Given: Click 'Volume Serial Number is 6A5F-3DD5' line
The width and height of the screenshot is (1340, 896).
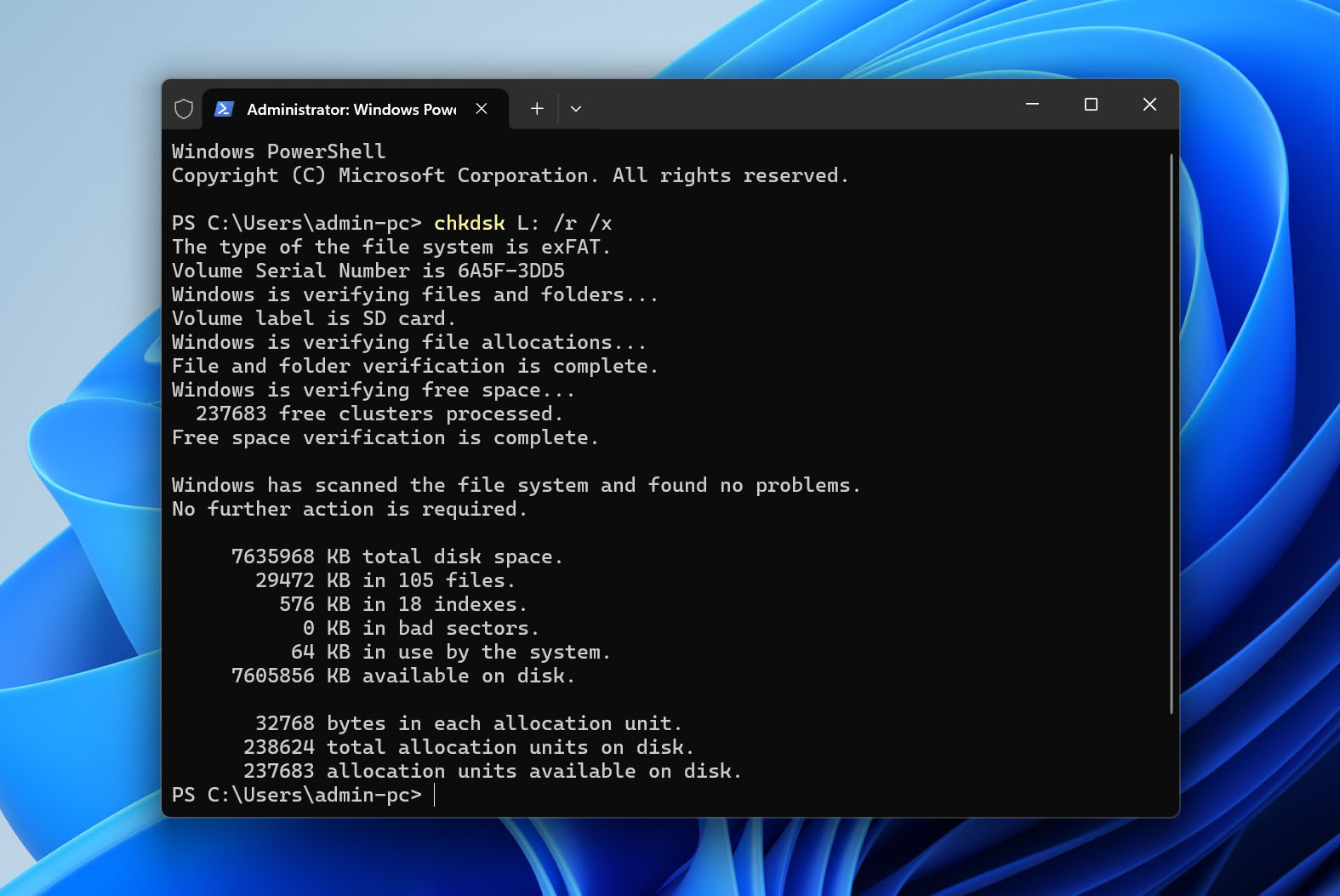Looking at the screenshot, I should point(368,271).
